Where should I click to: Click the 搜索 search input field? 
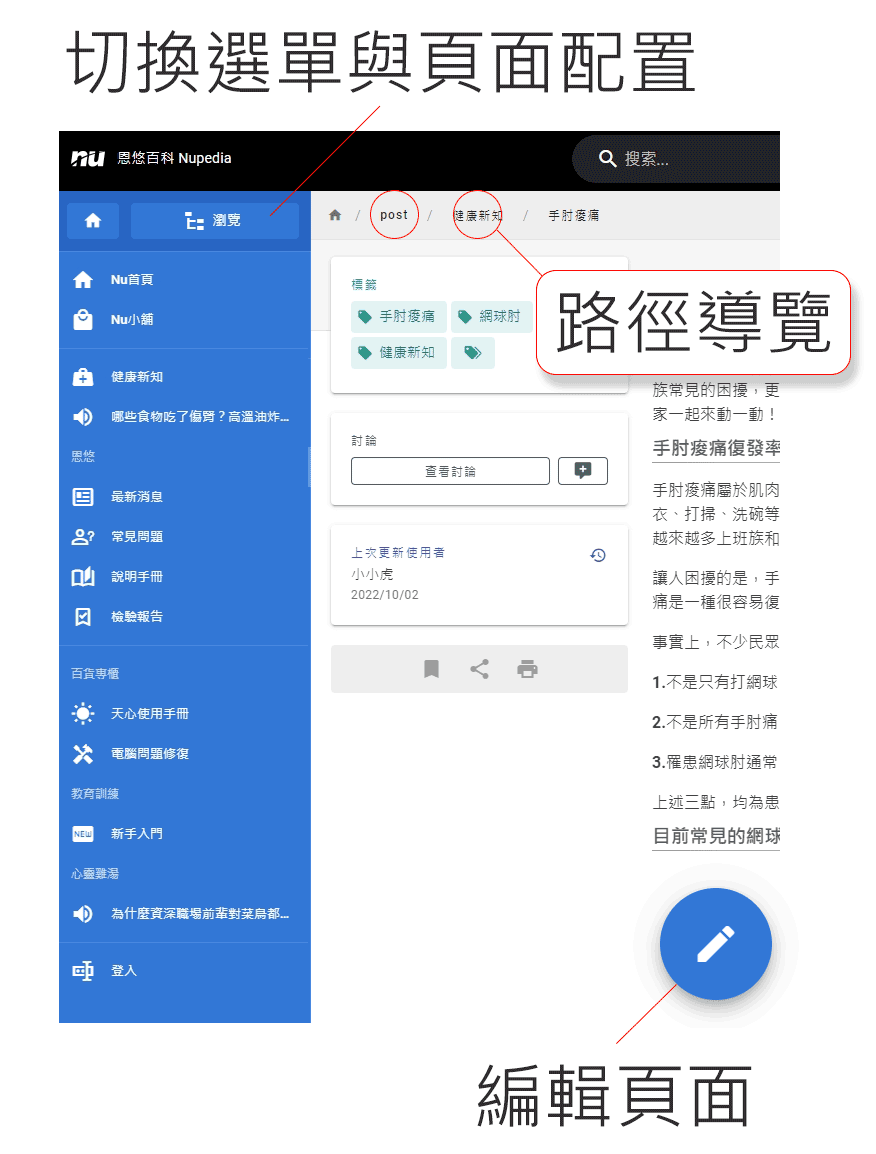[690, 159]
